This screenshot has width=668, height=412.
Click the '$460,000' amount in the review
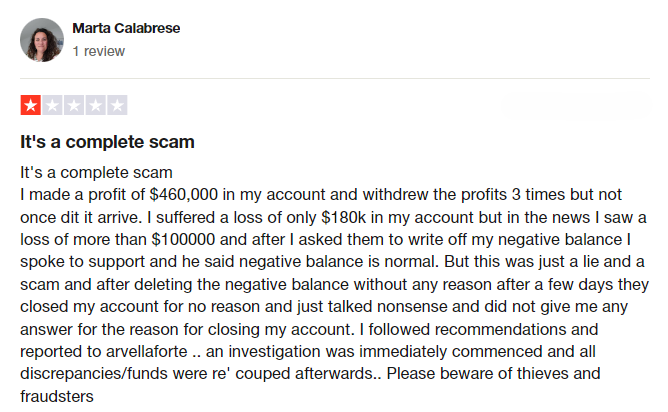tap(184, 195)
